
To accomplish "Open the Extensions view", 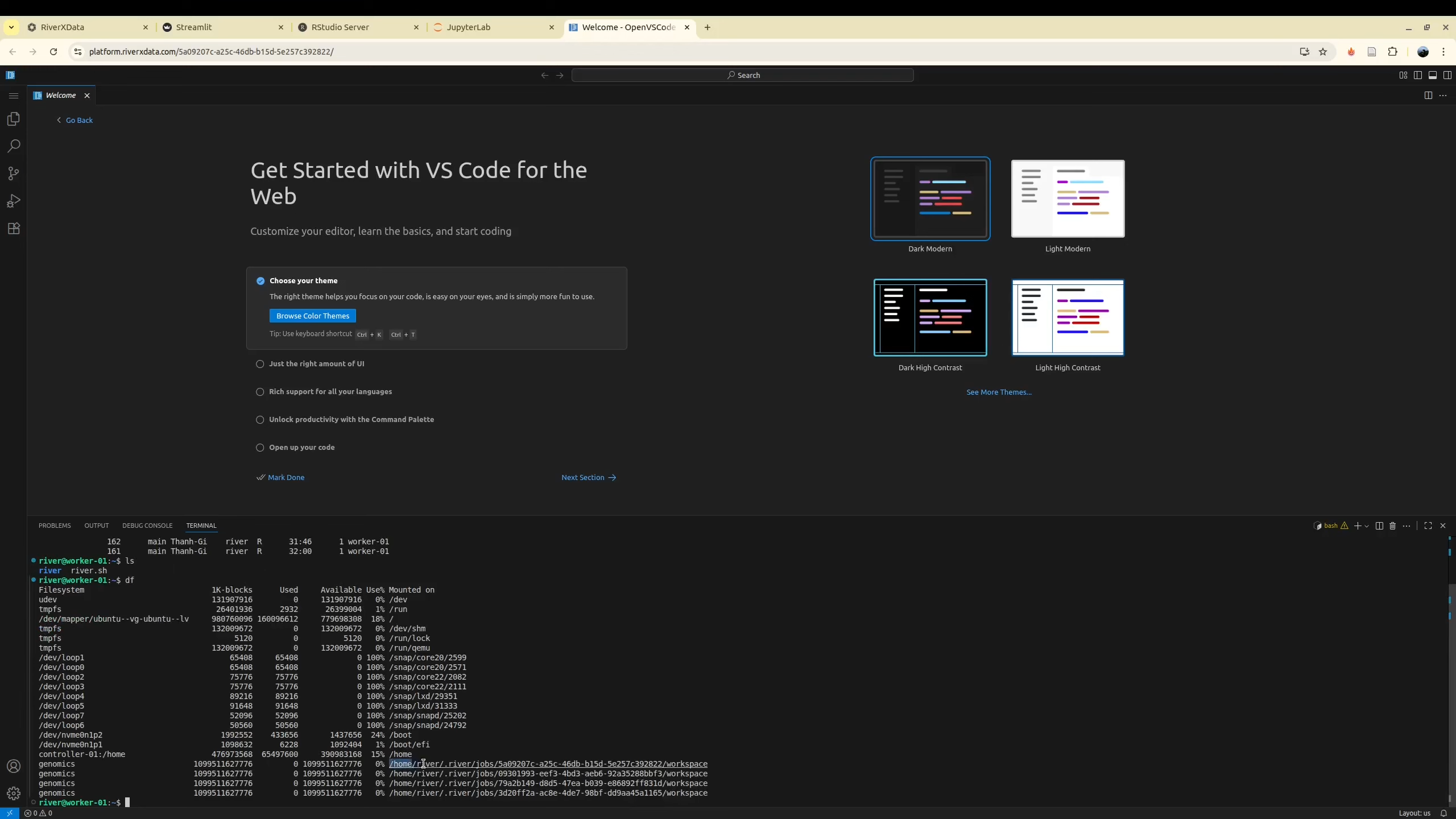I will [x=14, y=229].
